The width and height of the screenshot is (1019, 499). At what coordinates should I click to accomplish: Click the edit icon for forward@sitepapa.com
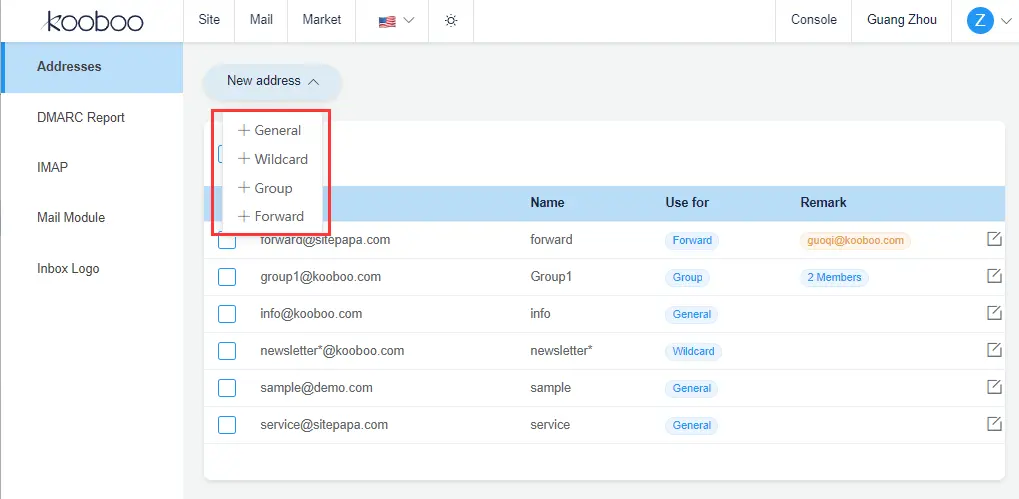pos(994,239)
